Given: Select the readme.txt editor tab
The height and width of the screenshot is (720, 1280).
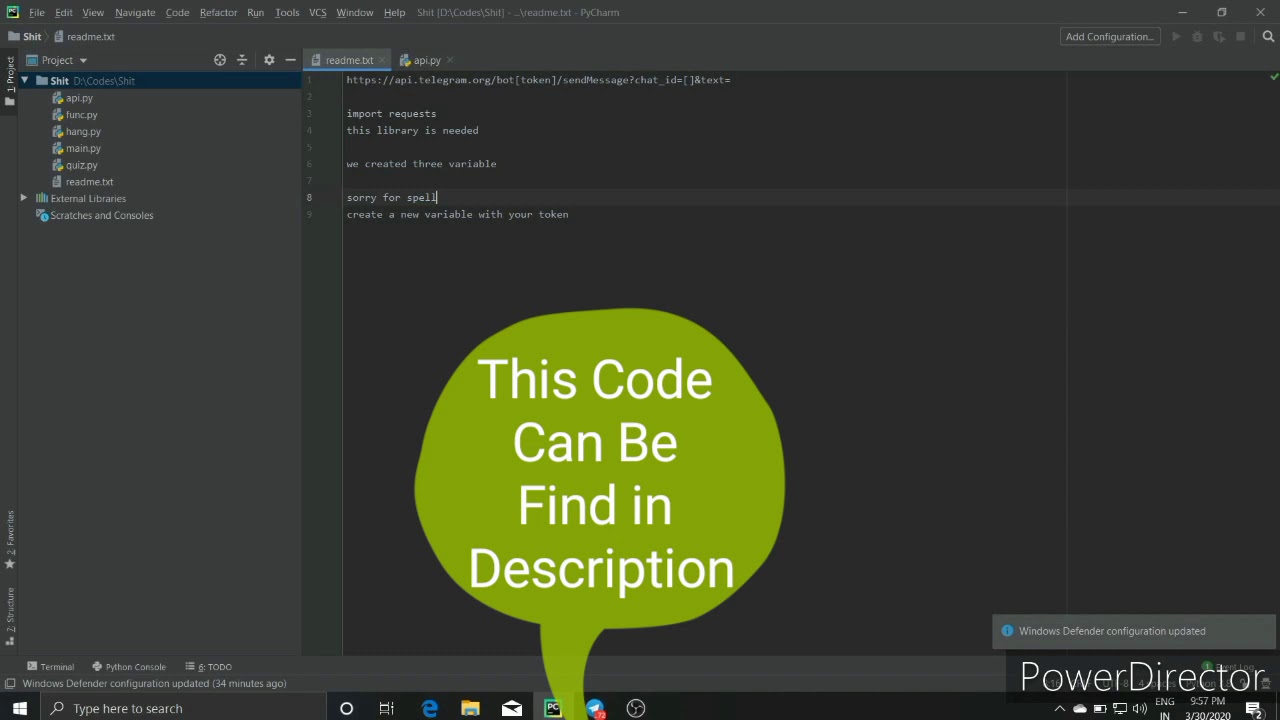Looking at the screenshot, I should 349,60.
